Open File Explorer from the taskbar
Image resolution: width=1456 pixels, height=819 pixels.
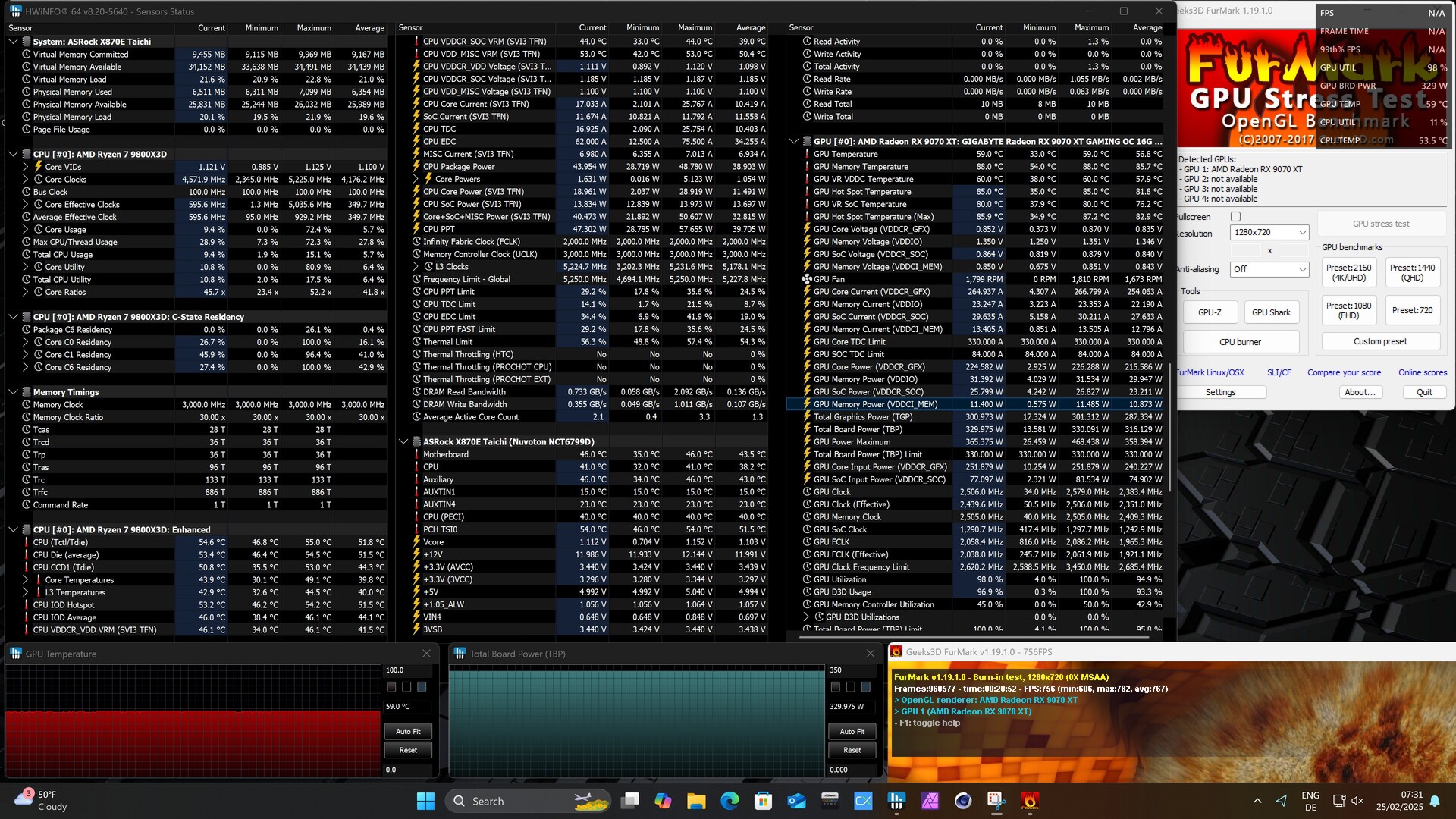[696, 801]
